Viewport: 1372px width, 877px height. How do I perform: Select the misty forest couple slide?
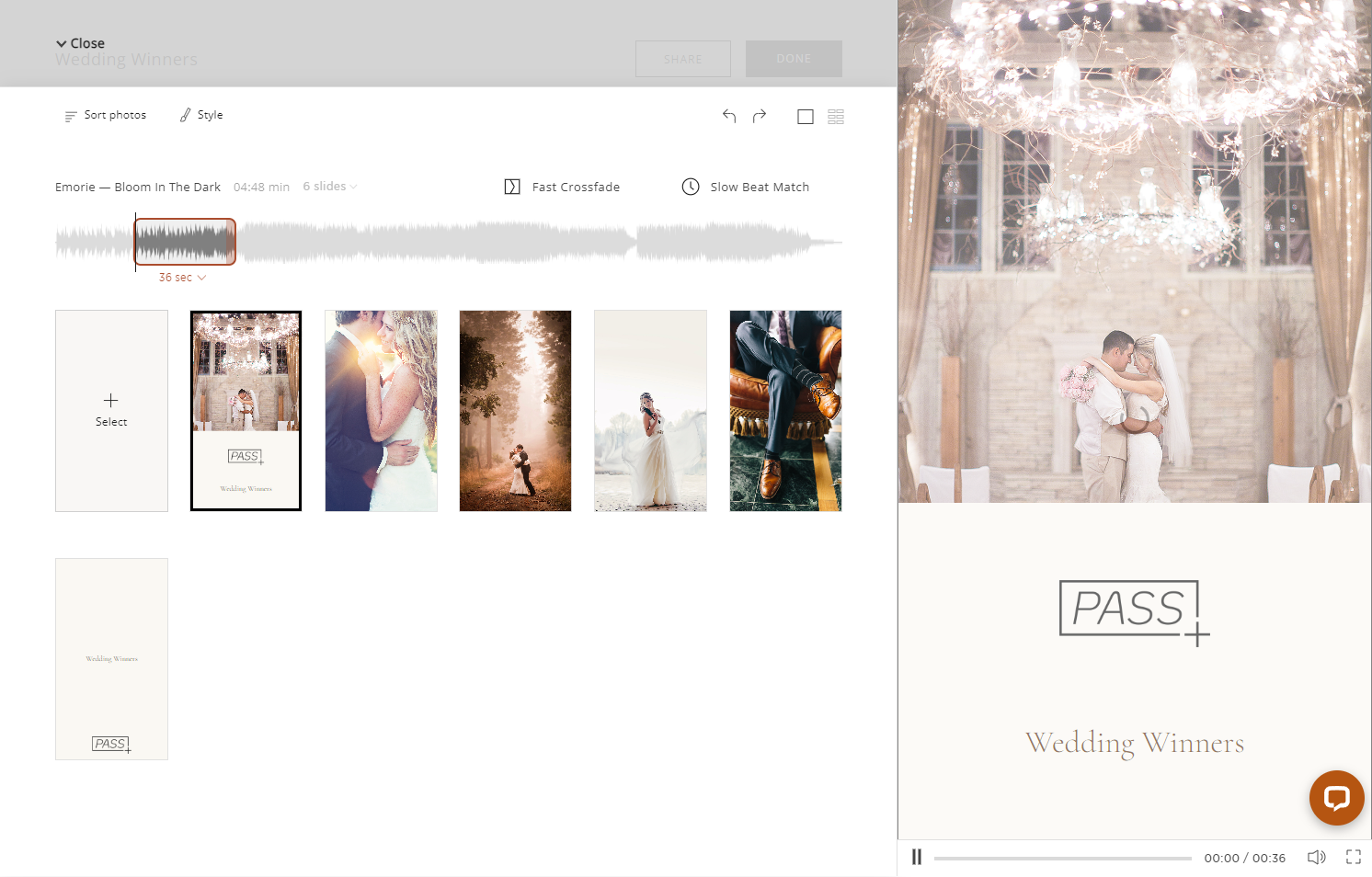point(515,411)
